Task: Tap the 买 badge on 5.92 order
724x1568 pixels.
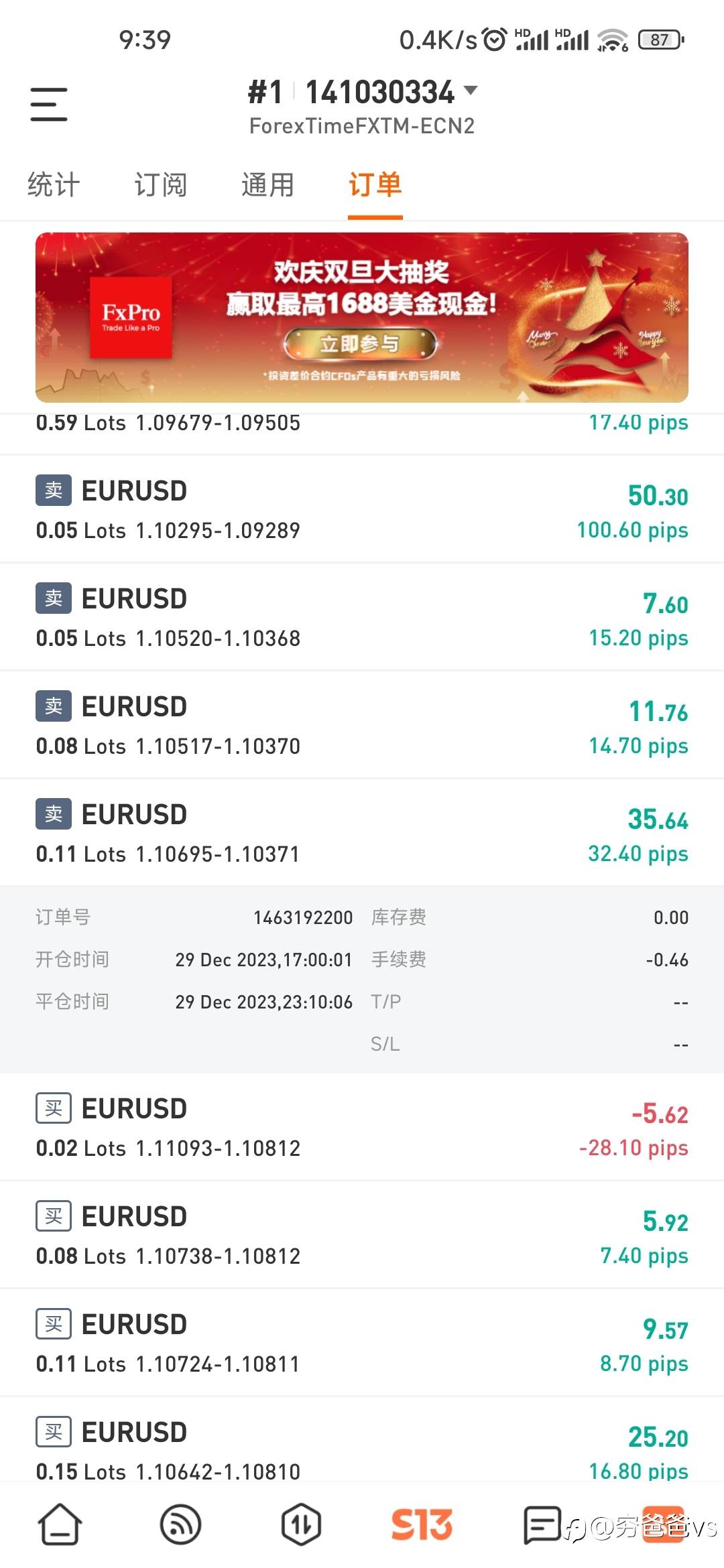Action: pyautogui.click(x=54, y=1216)
